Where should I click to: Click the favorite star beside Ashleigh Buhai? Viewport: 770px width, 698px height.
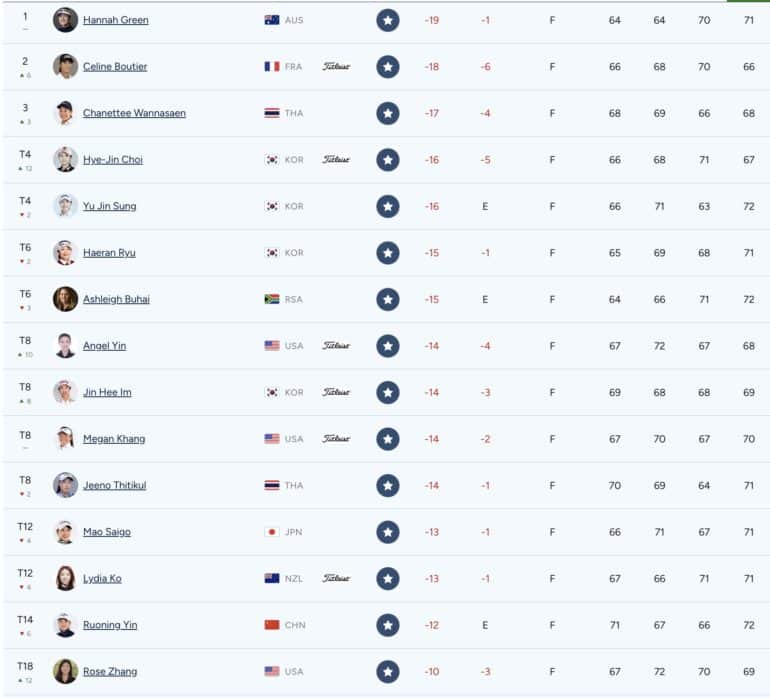point(387,300)
